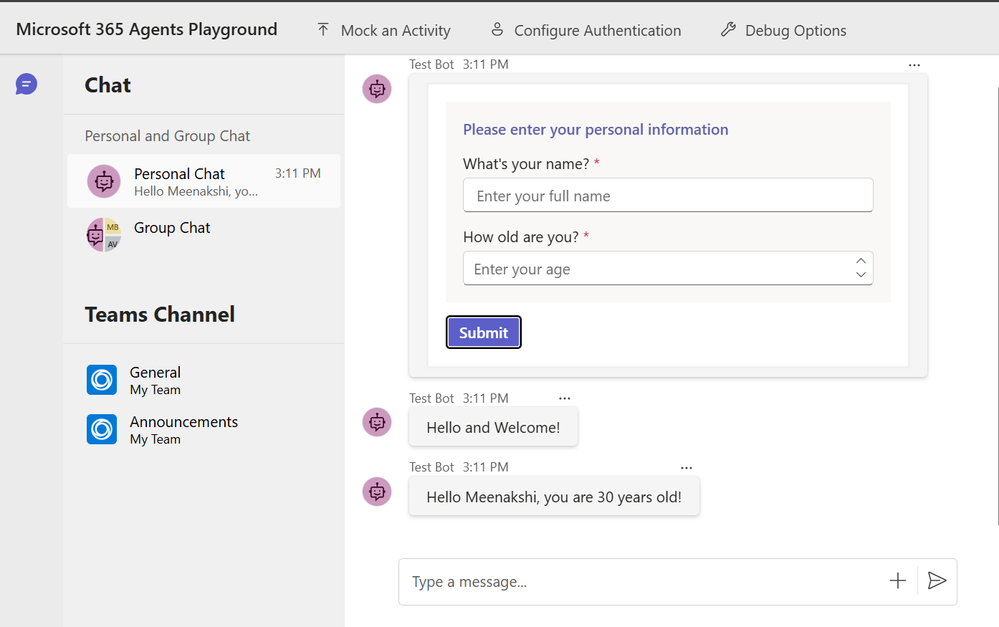
Task: Click the send message arrow icon
Action: tap(937, 581)
